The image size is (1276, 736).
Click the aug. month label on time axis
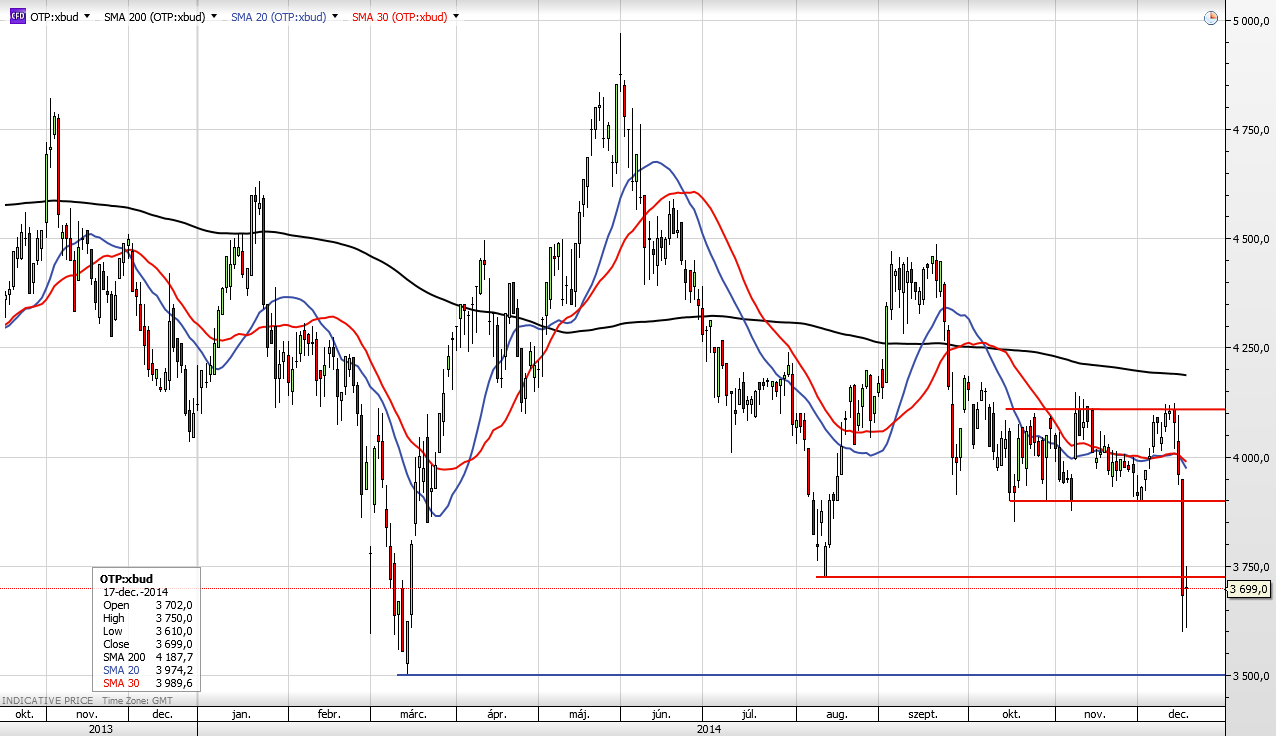click(837, 715)
